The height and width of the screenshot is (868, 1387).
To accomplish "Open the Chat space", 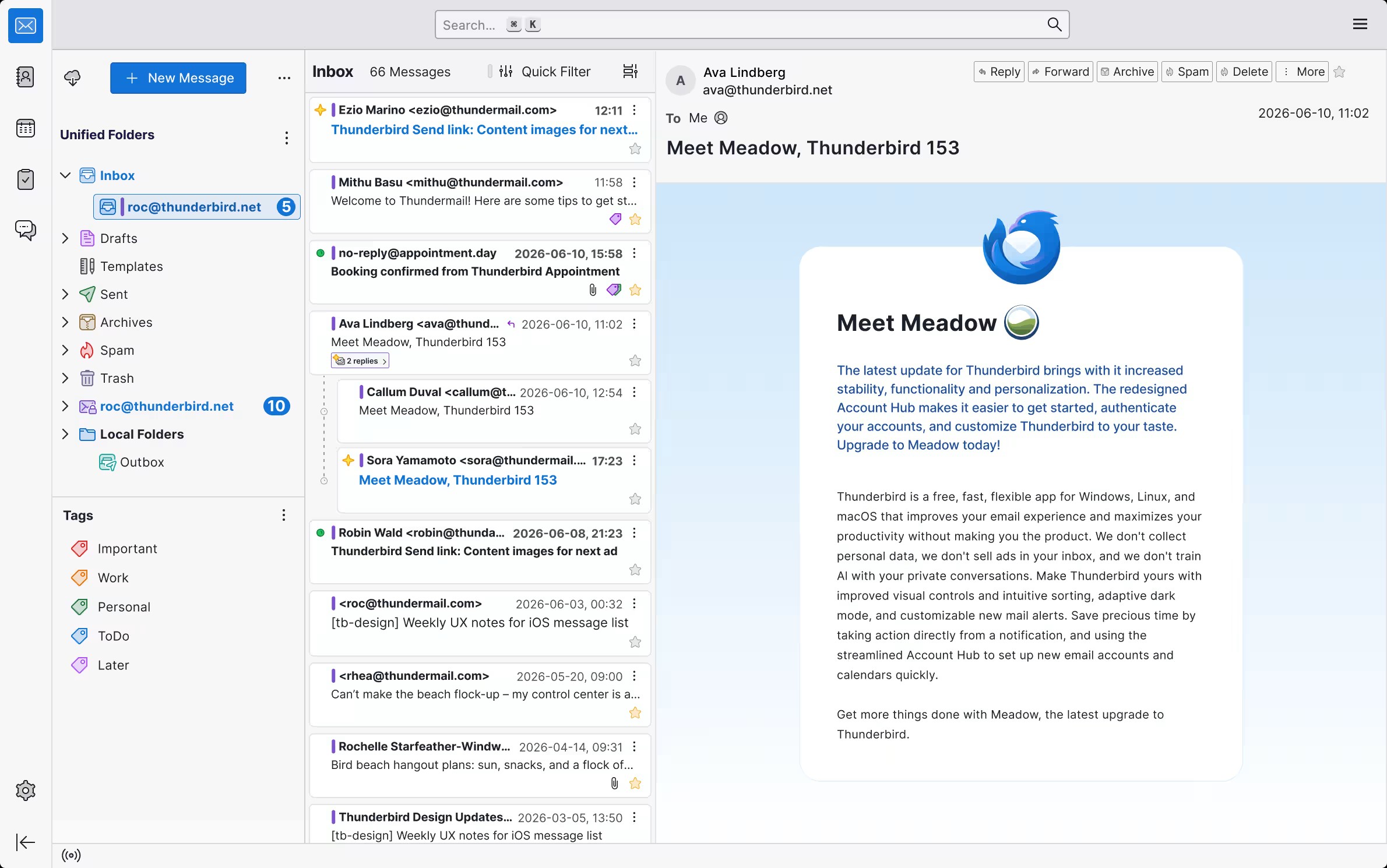I will point(26,230).
